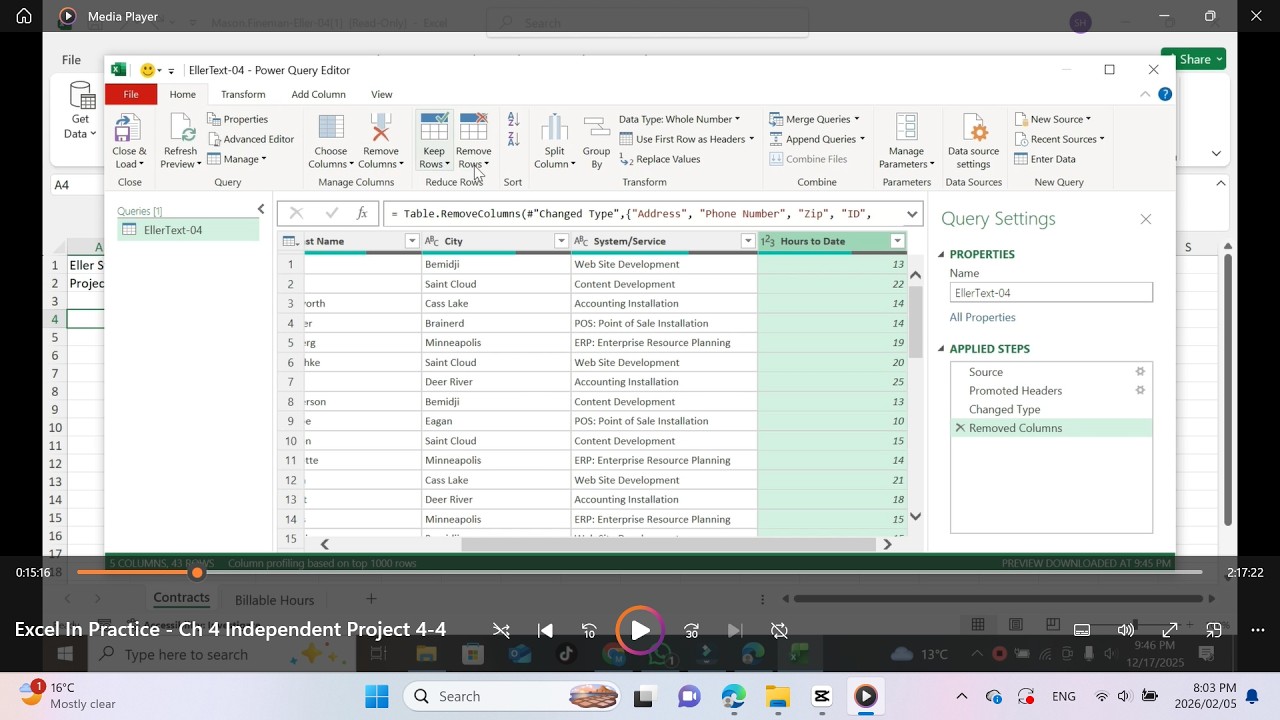Click the Group By button
The height and width of the screenshot is (720, 1280).
(x=597, y=141)
